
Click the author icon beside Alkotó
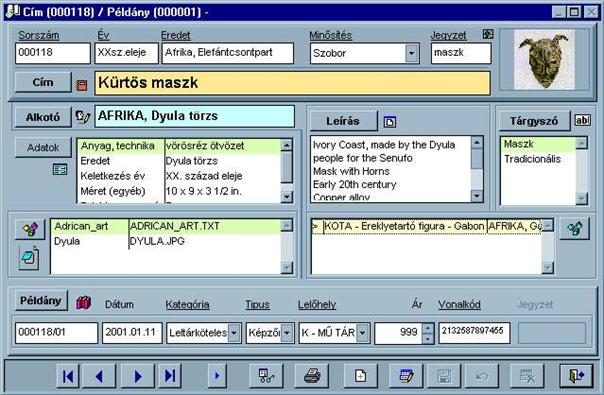pyautogui.click(x=82, y=116)
